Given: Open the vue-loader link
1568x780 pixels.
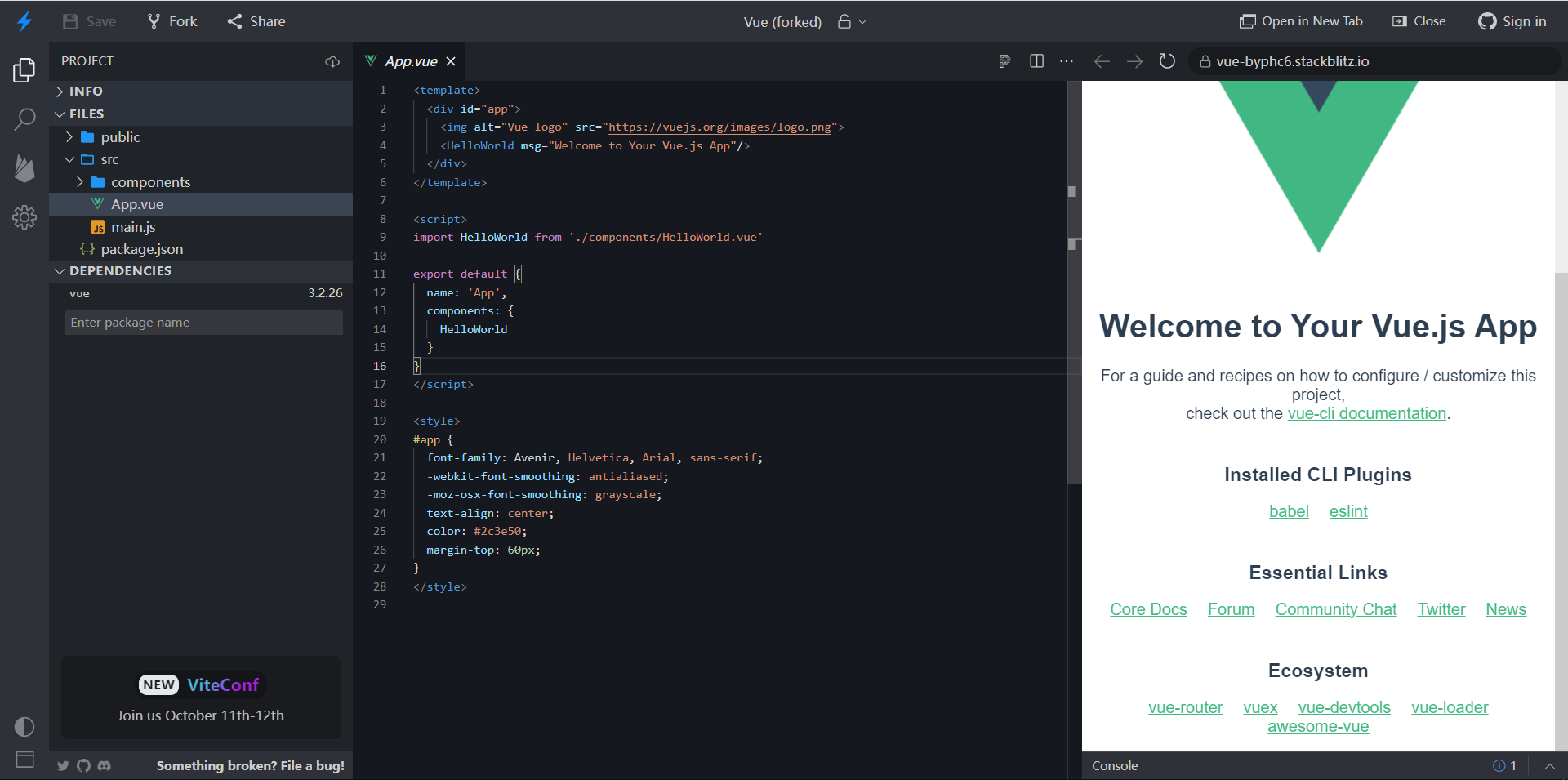Looking at the screenshot, I should 1450,707.
